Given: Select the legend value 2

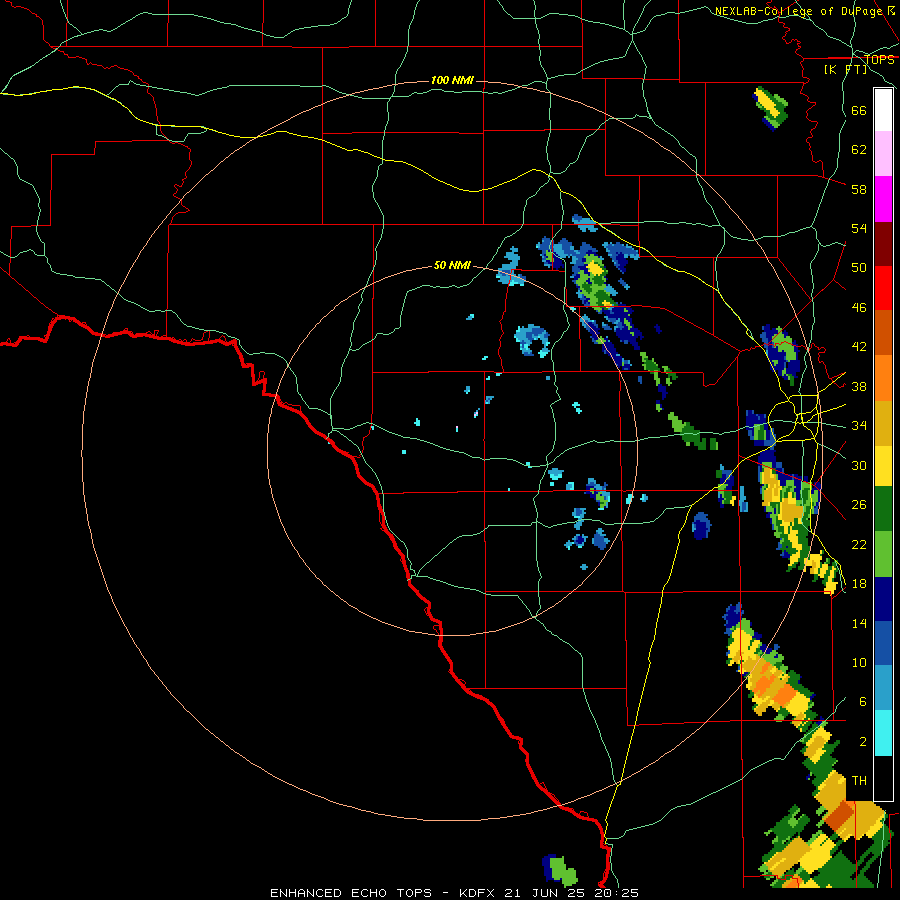Looking at the screenshot, I should (863, 742).
